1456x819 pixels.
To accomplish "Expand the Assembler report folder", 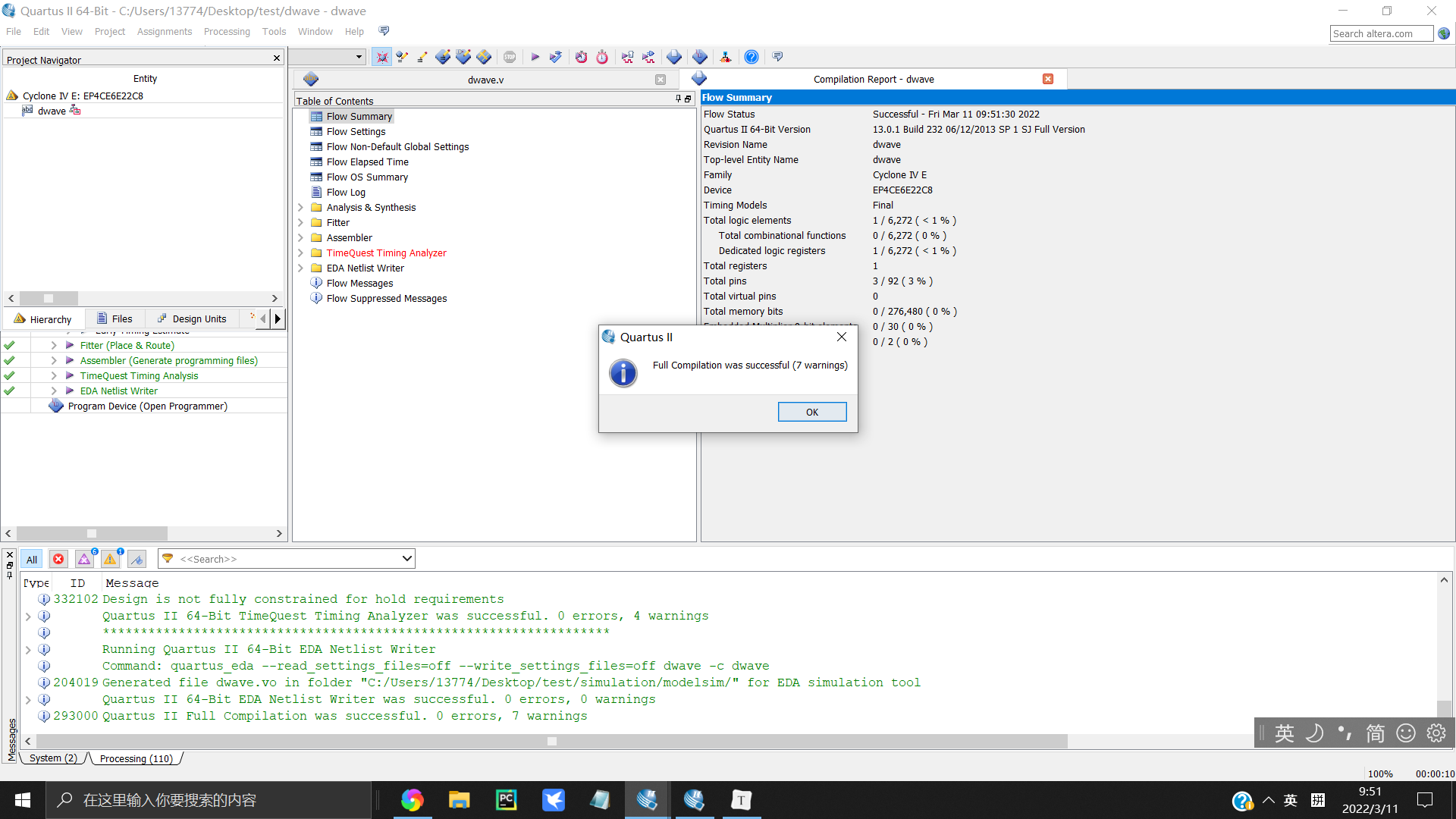I will [x=300, y=237].
